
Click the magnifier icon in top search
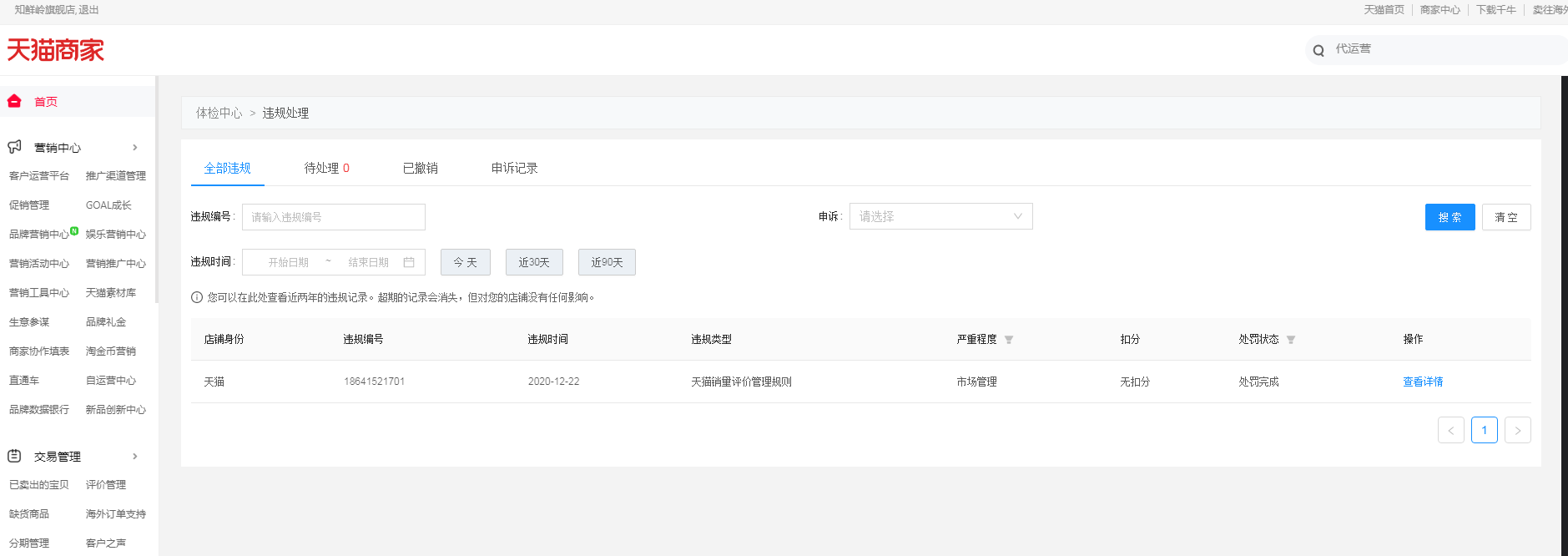pyautogui.click(x=1318, y=50)
